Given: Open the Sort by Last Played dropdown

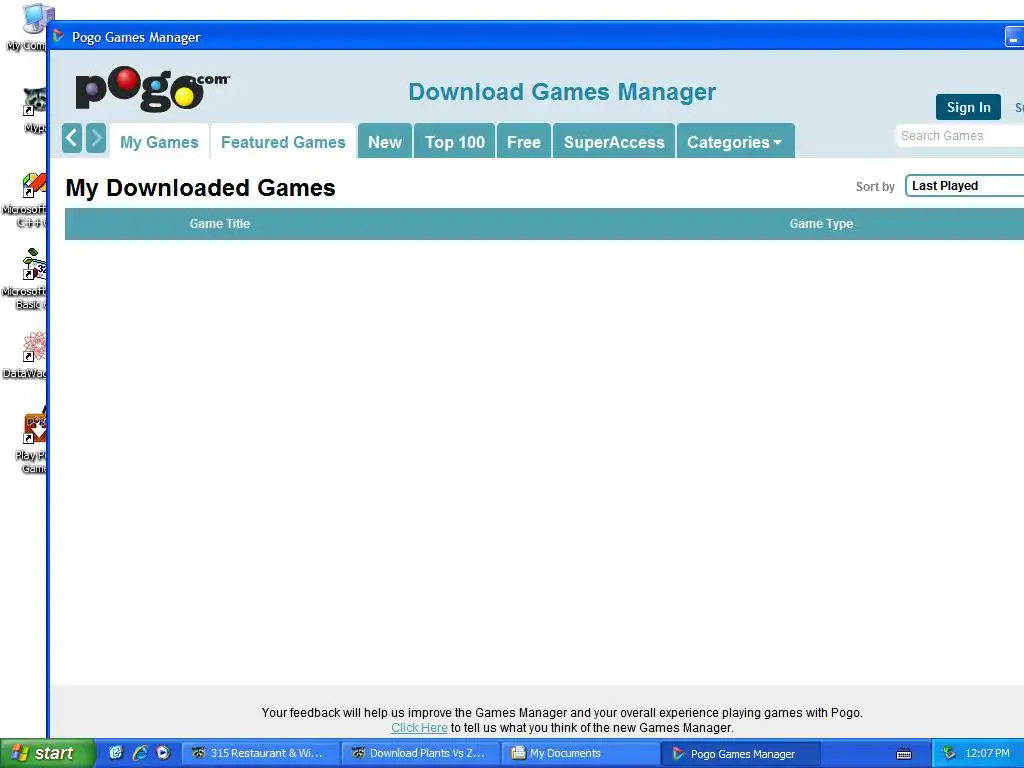Looking at the screenshot, I should click(965, 186).
